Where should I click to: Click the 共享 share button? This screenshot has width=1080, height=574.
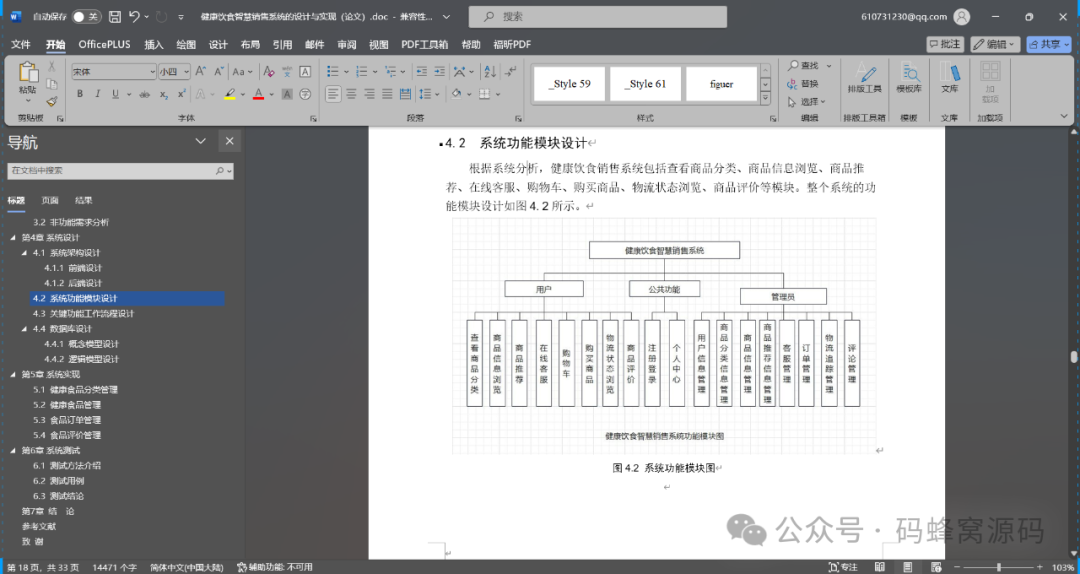[x=1049, y=44]
